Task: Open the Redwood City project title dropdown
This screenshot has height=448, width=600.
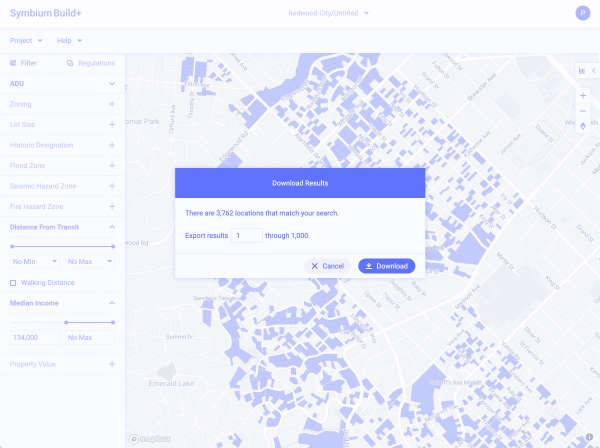Action: click(x=328, y=13)
